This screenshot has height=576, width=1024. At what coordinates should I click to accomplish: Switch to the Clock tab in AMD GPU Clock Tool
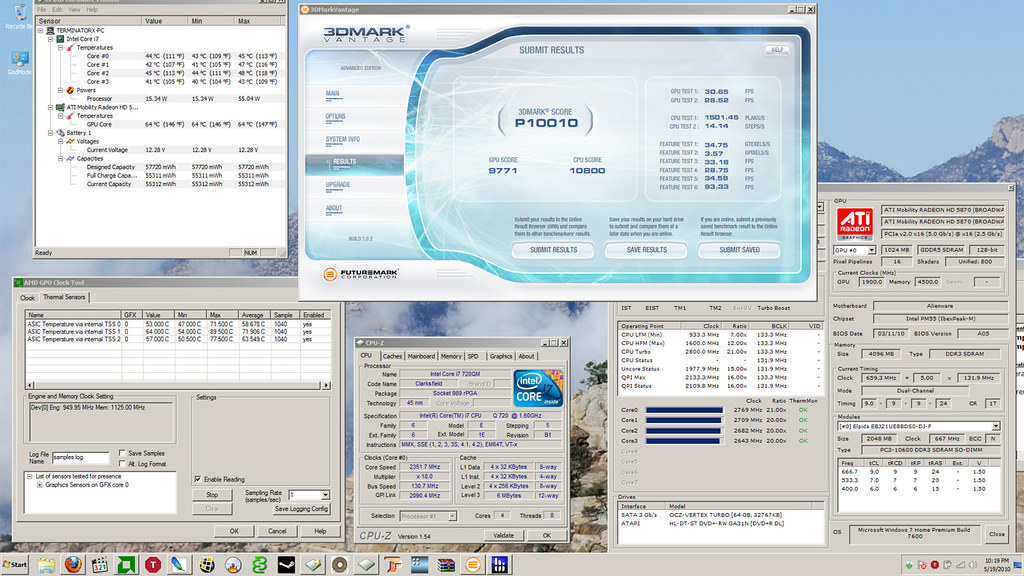click(x=27, y=297)
